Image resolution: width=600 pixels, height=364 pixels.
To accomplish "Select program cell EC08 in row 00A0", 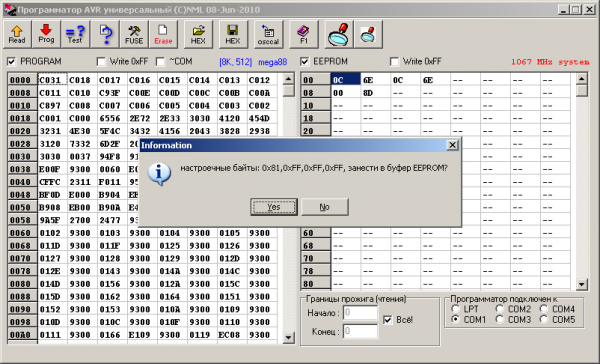I will point(232,335).
